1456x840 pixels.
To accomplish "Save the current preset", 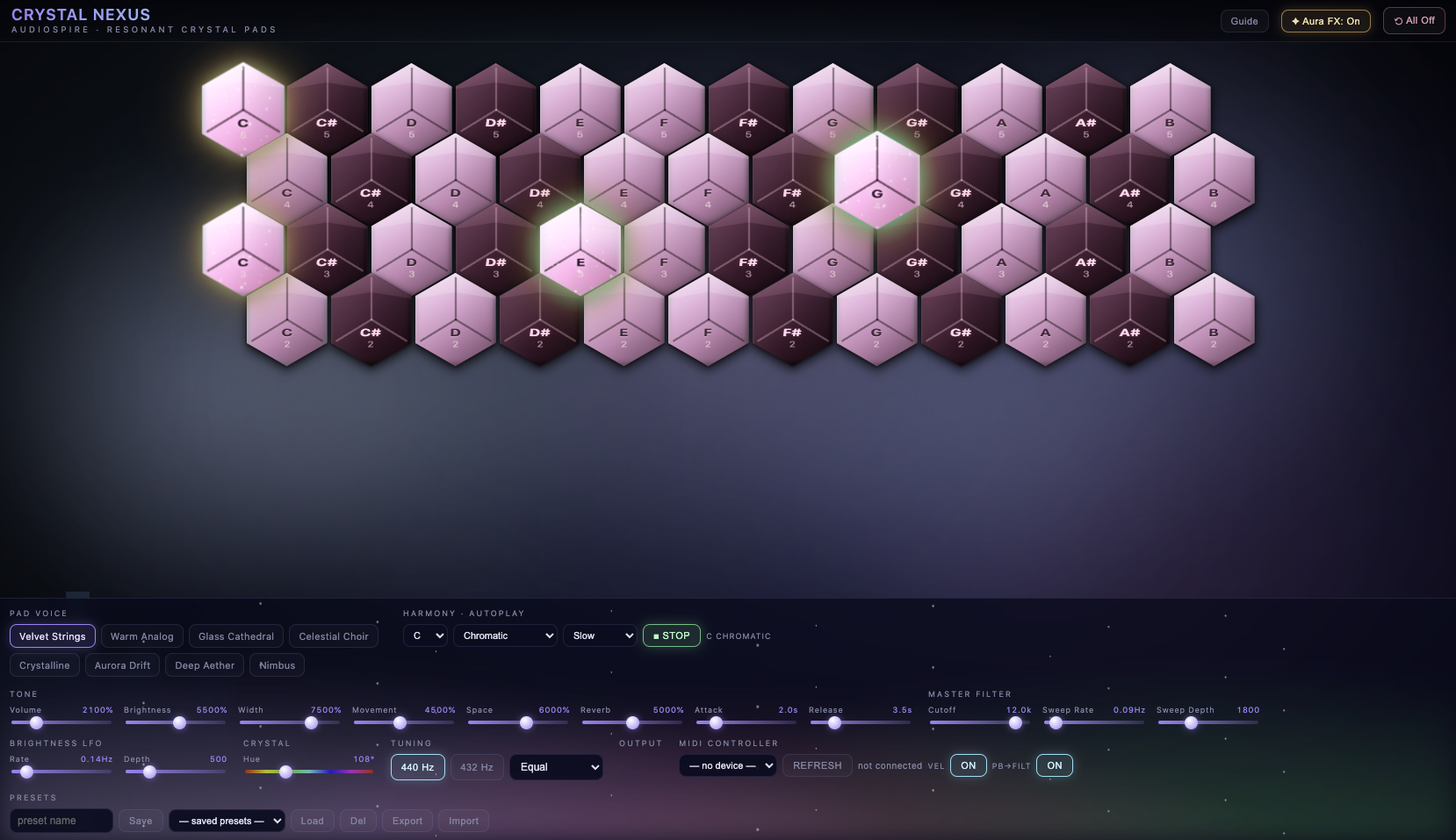I will coord(141,821).
